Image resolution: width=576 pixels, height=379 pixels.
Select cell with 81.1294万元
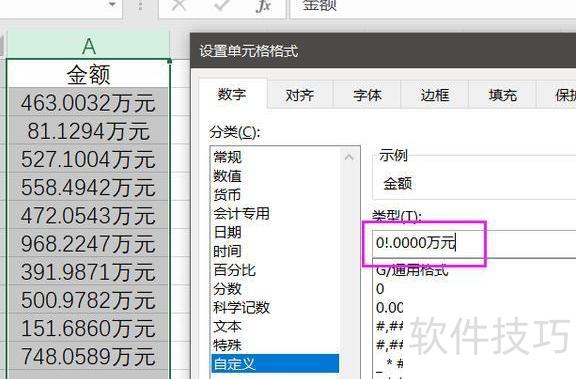point(88,131)
